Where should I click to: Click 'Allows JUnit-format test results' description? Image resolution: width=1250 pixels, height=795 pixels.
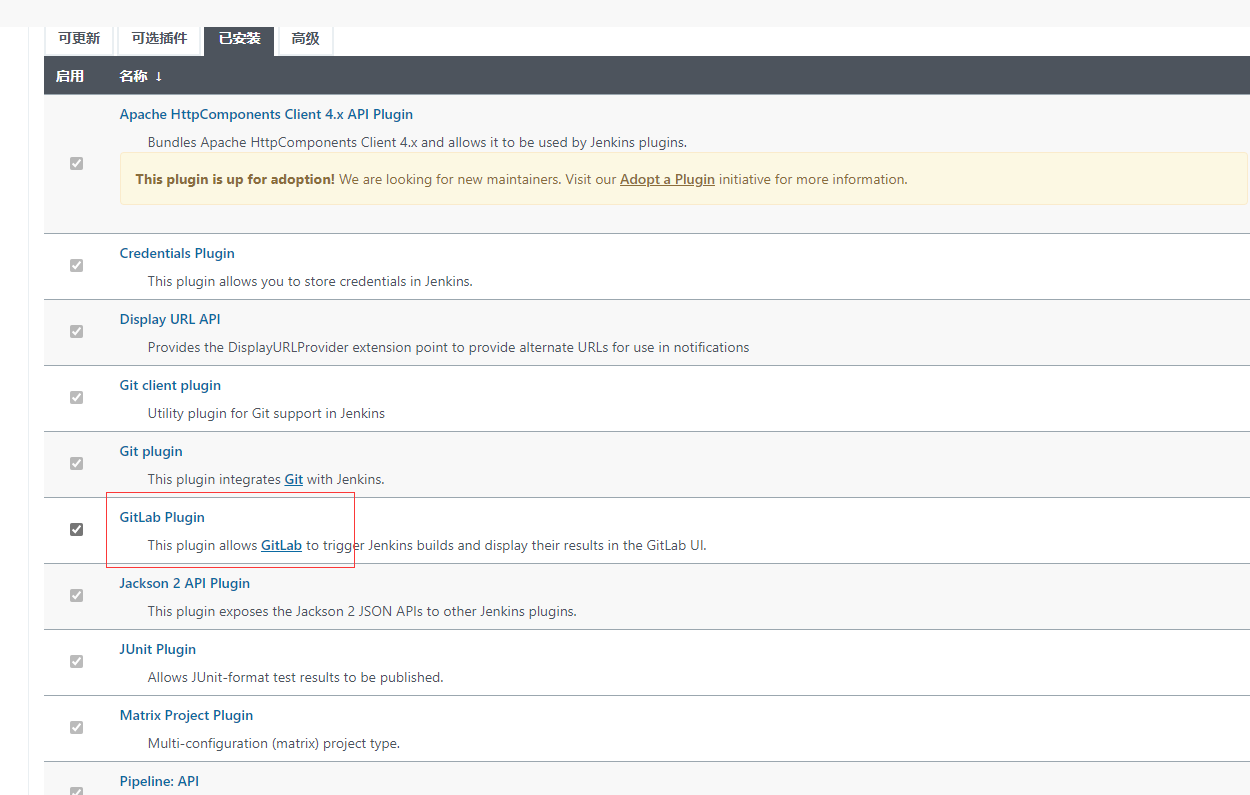click(295, 677)
